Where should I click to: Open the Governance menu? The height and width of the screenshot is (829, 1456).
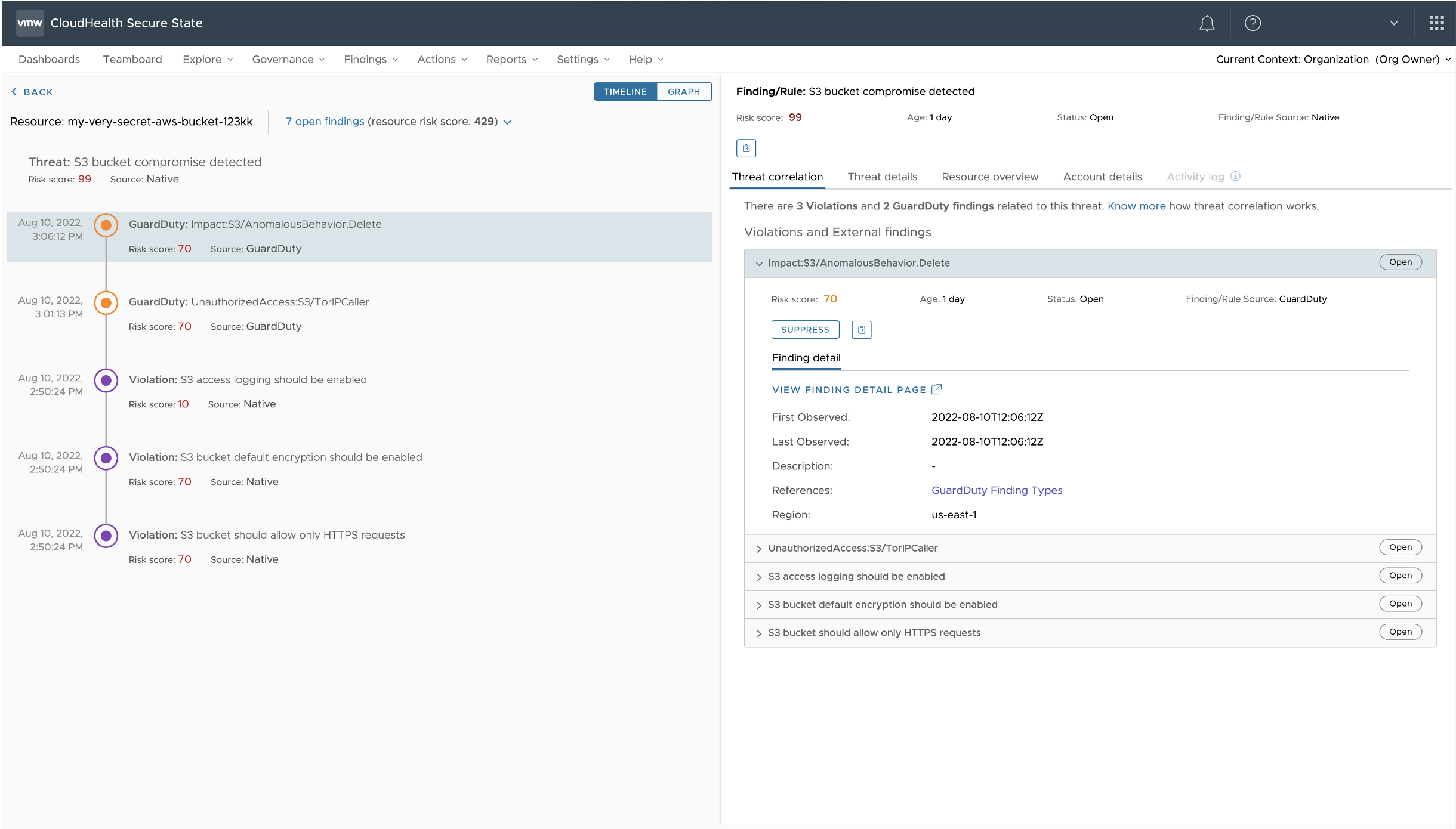pyautogui.click(x=288, y=60)
